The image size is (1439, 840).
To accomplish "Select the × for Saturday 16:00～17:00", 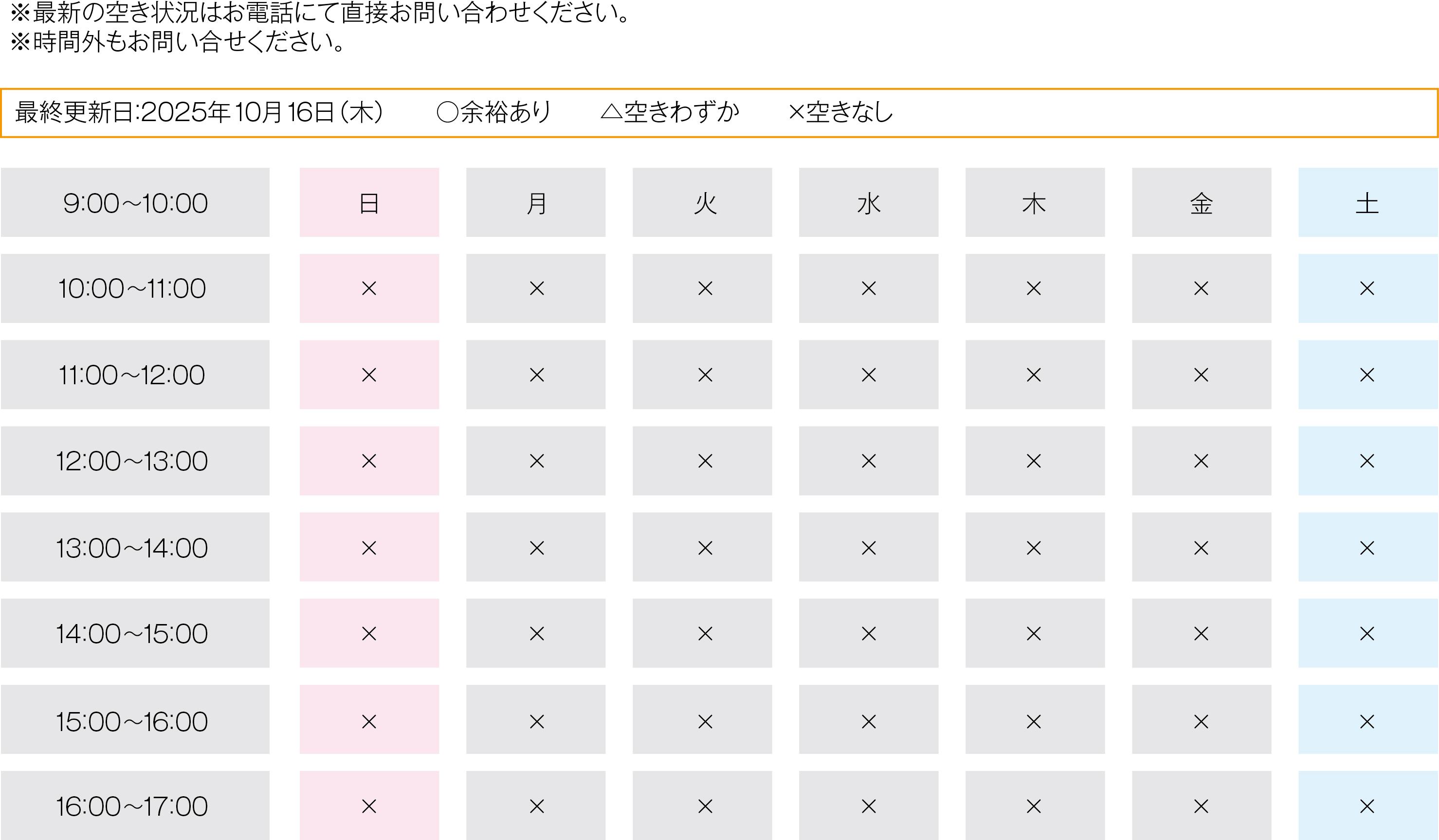I will coord(1367,806).
